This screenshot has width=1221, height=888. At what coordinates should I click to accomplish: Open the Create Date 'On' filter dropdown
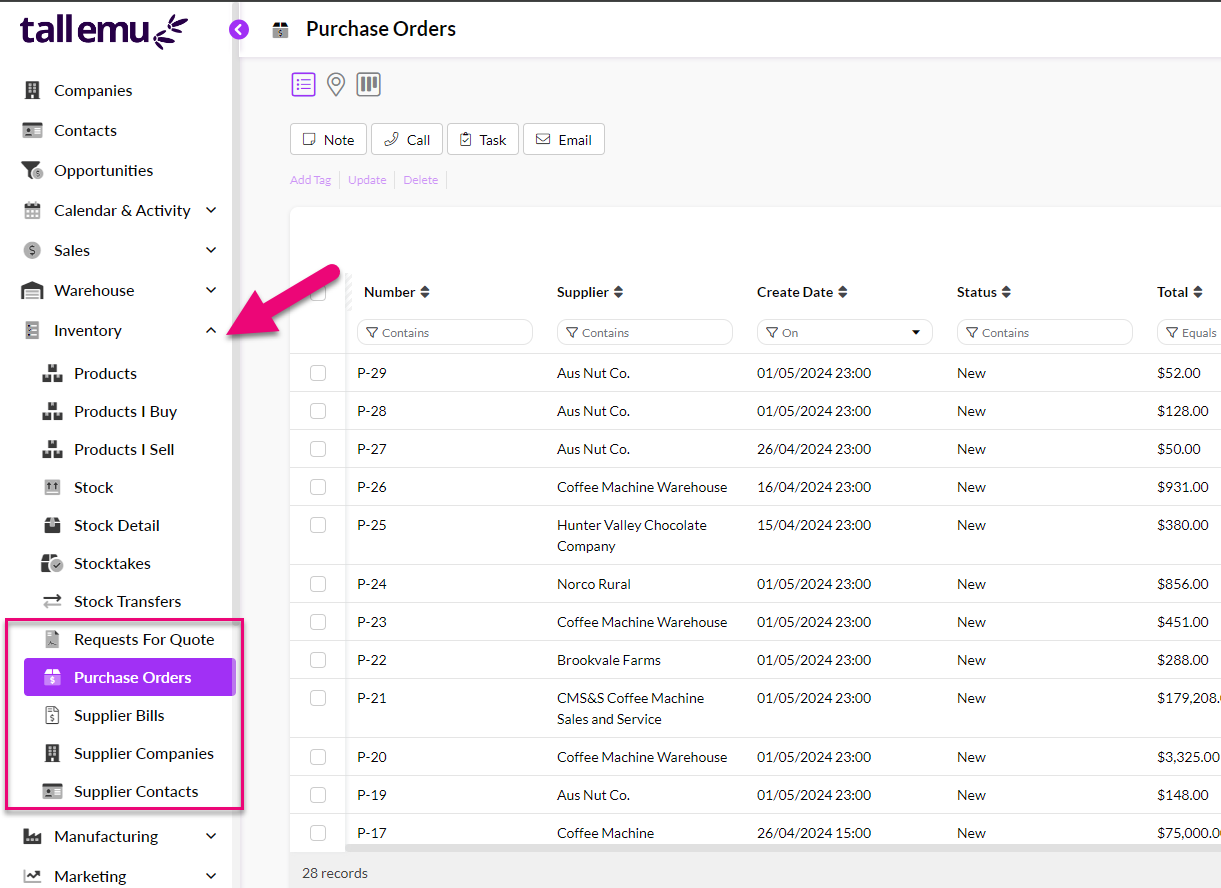[914, 331]
